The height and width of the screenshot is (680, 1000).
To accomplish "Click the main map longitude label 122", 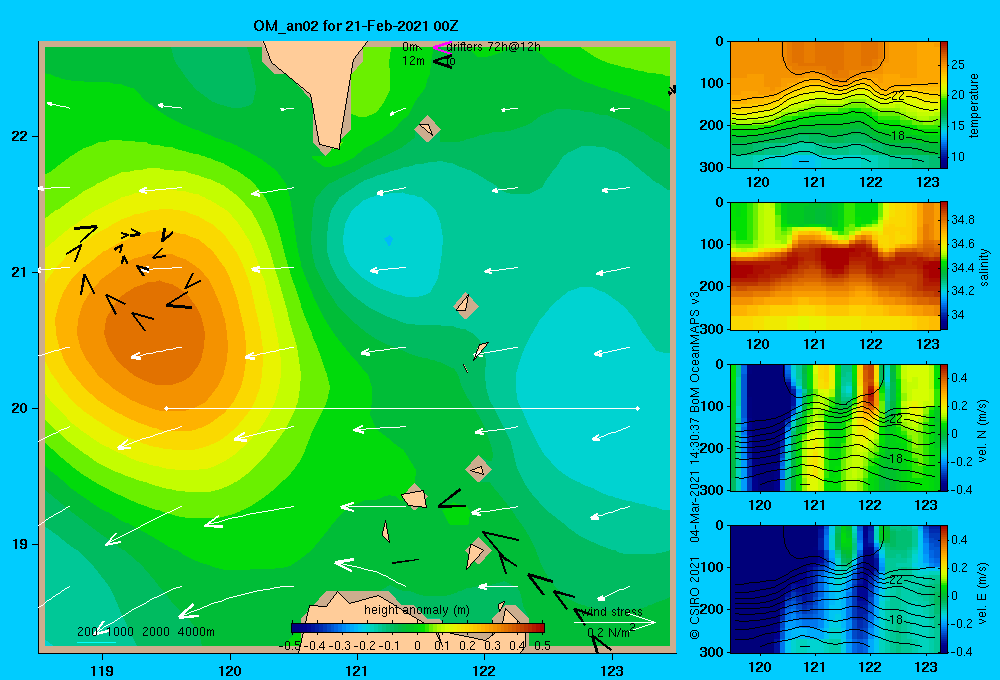I will pyautogui.click(x=484, y=670).
